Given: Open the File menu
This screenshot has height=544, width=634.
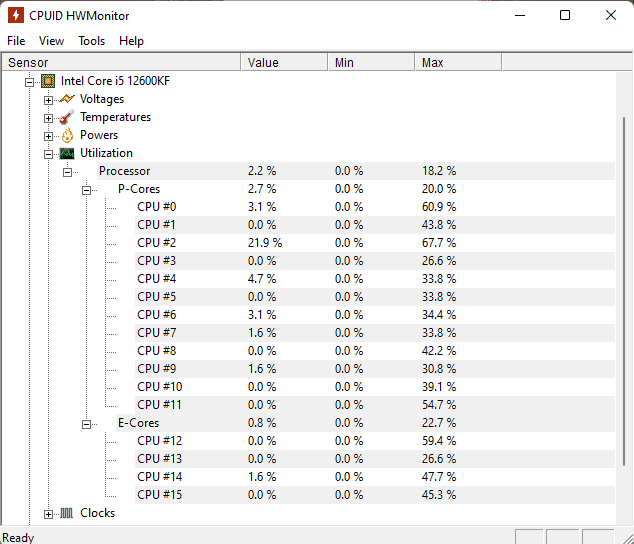Looking at the screenshot, I should coord(16,41).
